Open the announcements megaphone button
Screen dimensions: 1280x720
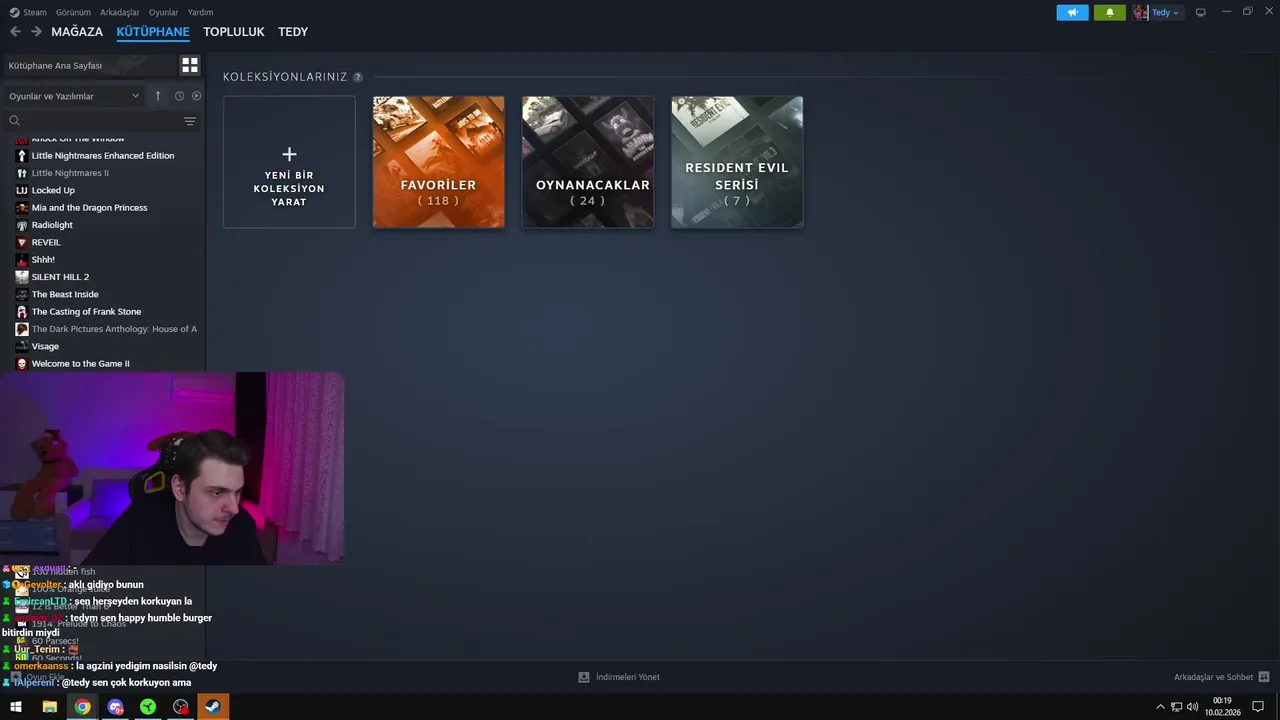coord(1072,12)
